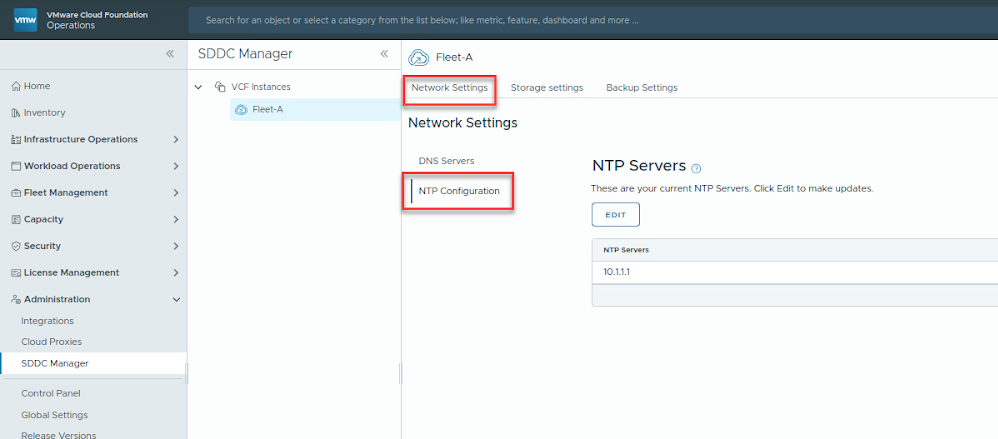Click the Fleet-A cloud icon in header
Screen dimensions: 998x439
point(420,57)
